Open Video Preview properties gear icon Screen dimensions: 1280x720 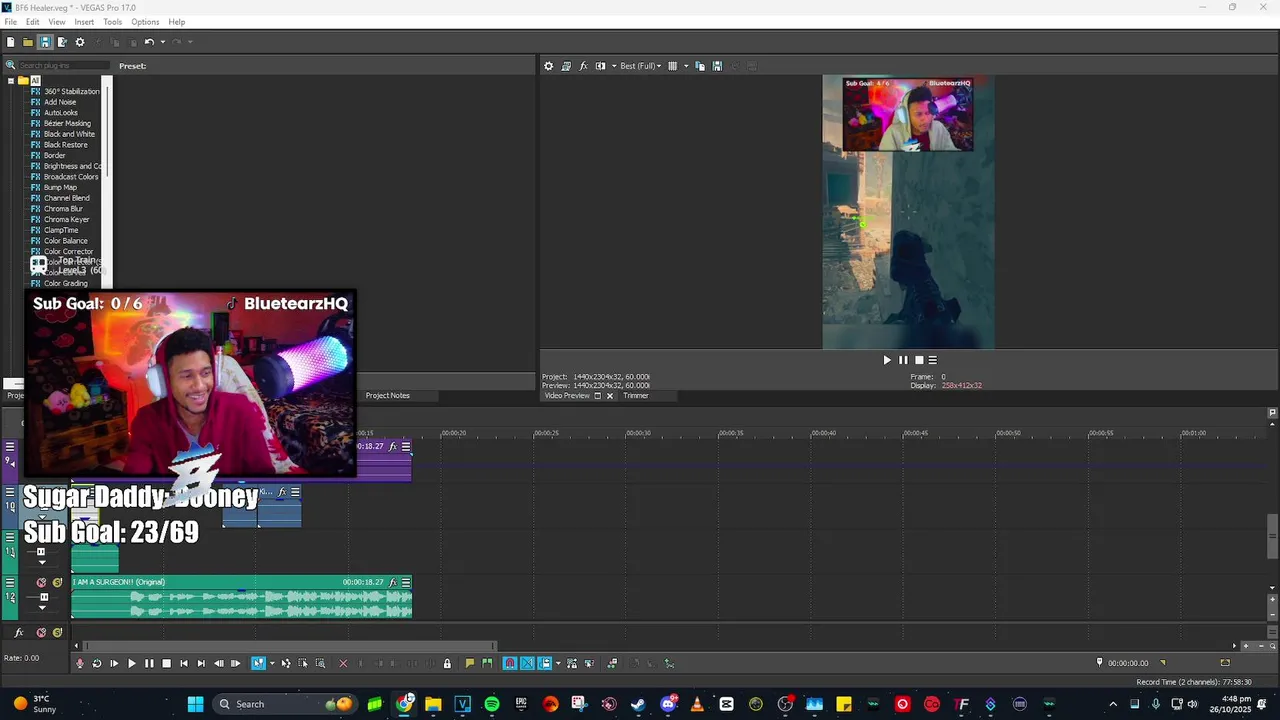[548, 66]
